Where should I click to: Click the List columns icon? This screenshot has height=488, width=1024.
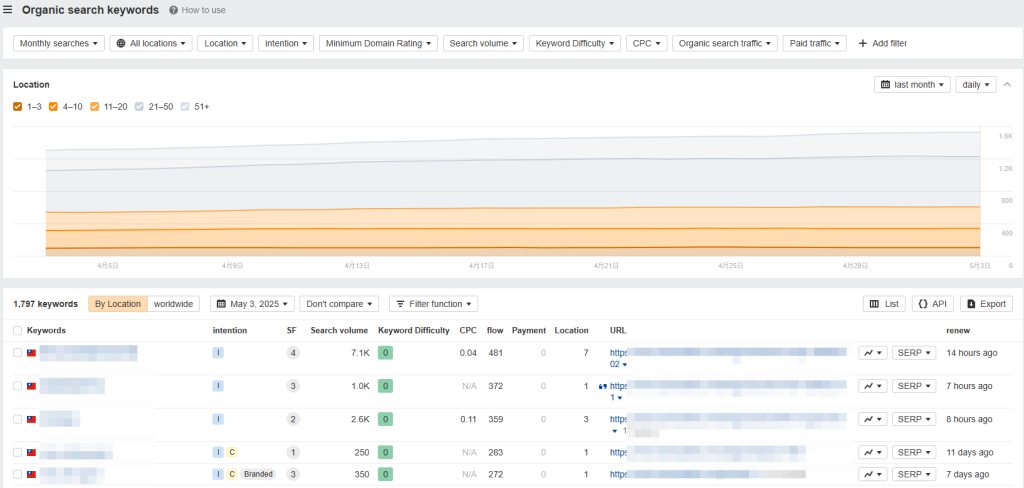(x=874, y=304)
